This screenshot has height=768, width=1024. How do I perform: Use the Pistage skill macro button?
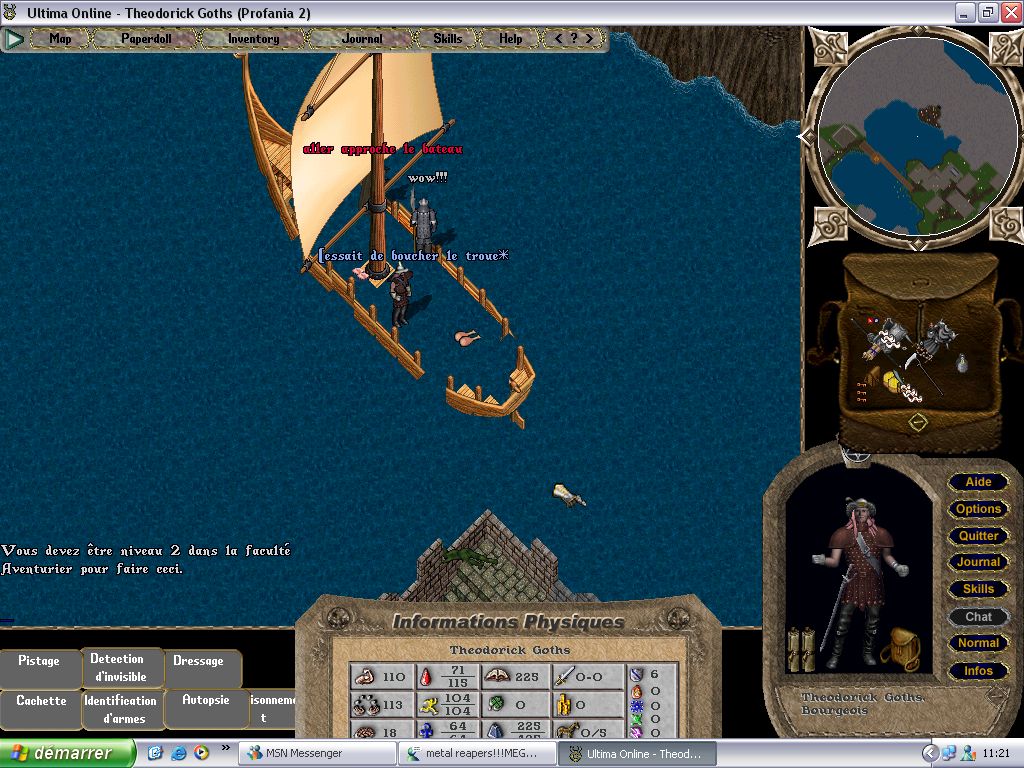tap(39, 661)
